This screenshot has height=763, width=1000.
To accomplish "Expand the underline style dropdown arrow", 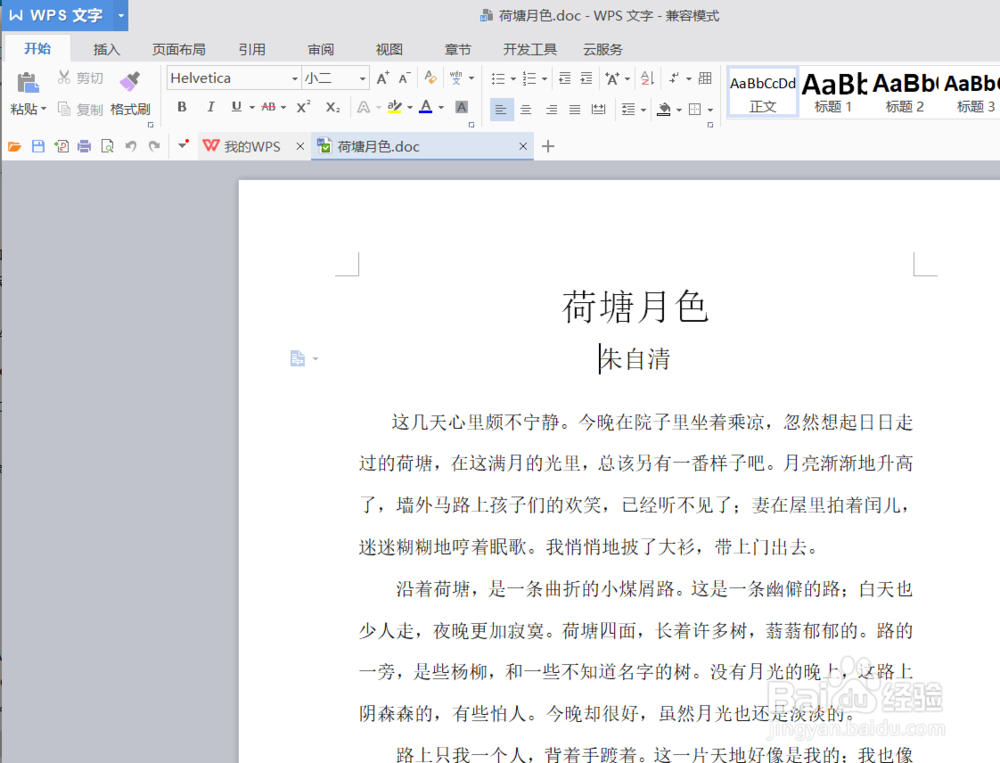I will tap(252, 108).
